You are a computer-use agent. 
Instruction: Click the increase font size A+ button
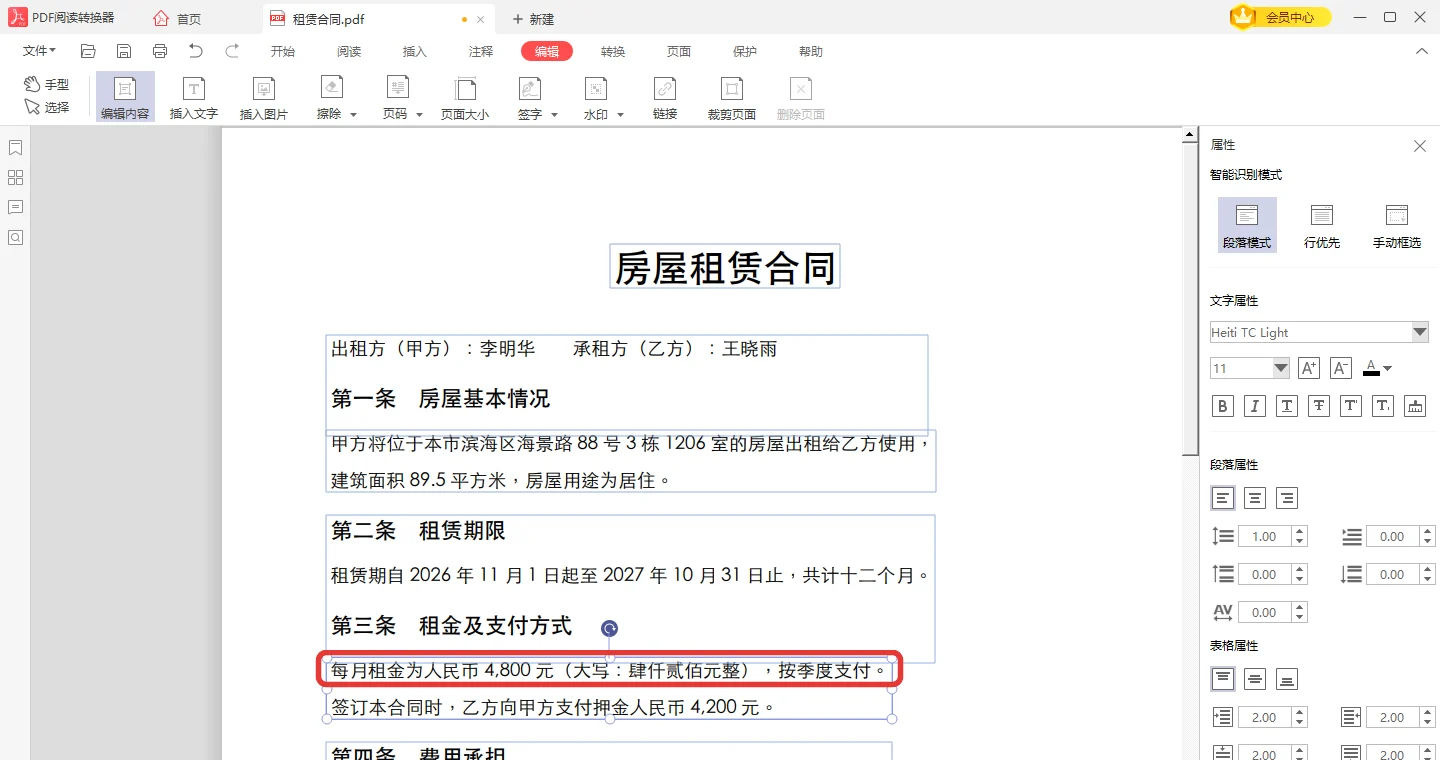point(1309,368)
